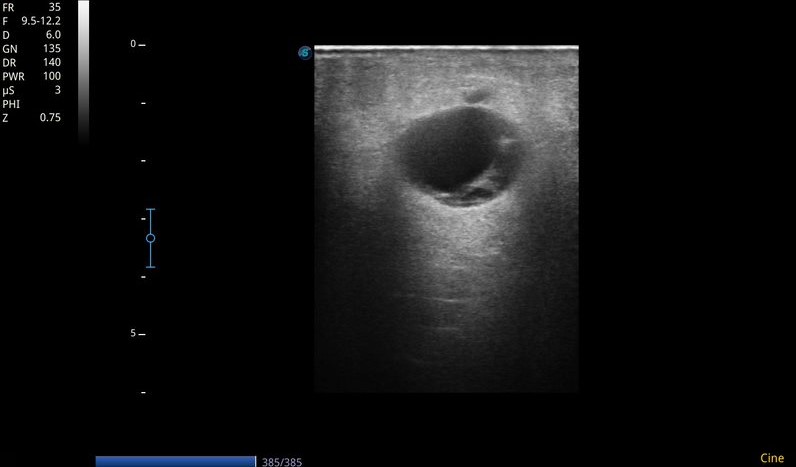Click the Z 0.75 zoom value
Screen dimensions: 796x467
tap(32, 118)
